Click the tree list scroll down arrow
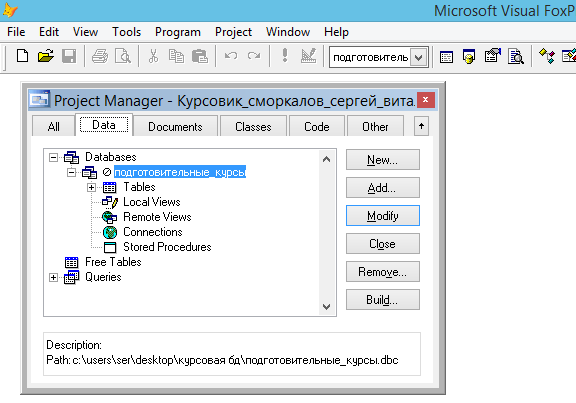Image resolution: width=576 pixels, height=403 pixels. click(x=326, y=306)
